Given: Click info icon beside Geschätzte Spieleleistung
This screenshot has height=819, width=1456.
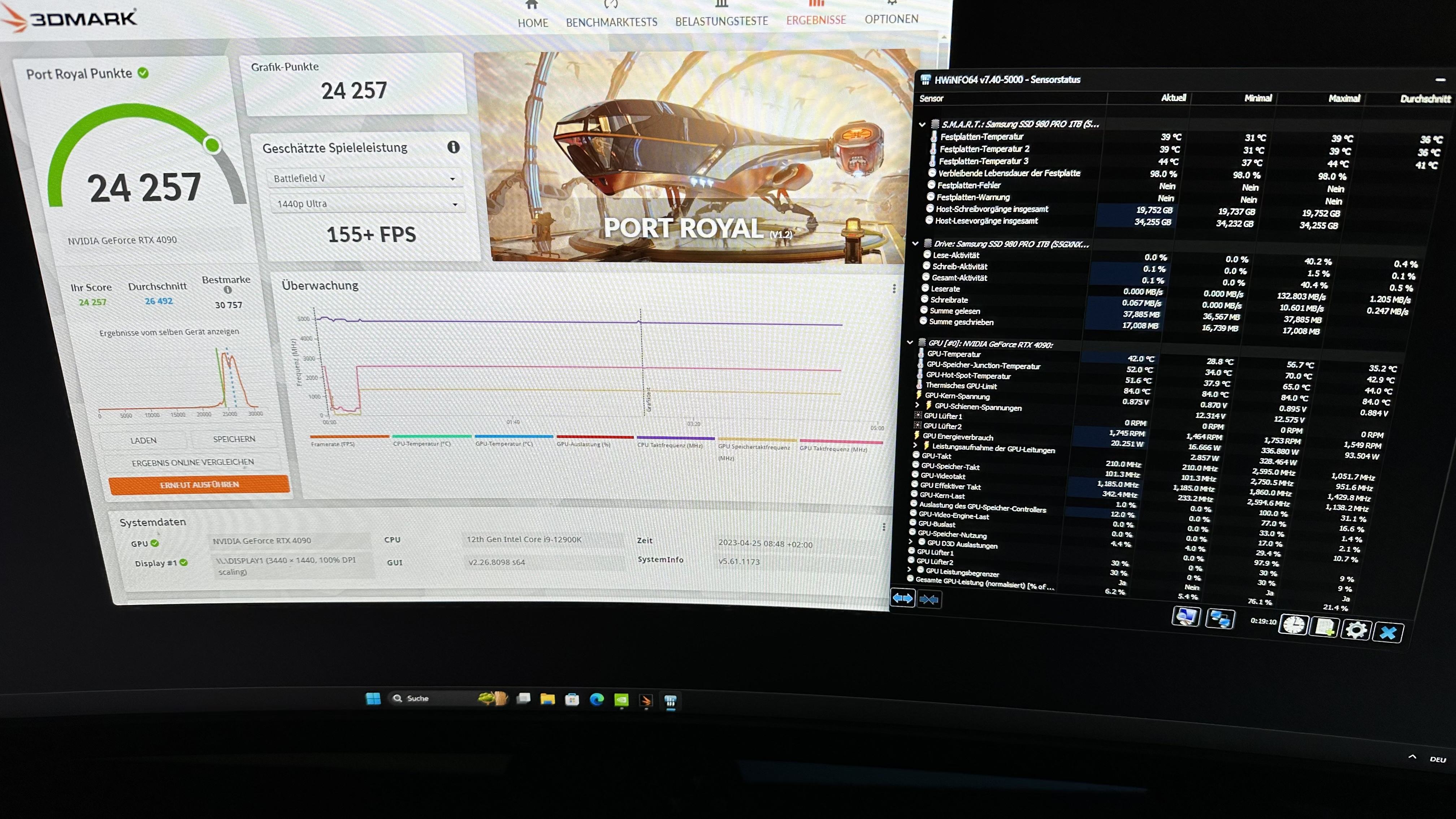Looking at the screenshot, I should (453, 147).
